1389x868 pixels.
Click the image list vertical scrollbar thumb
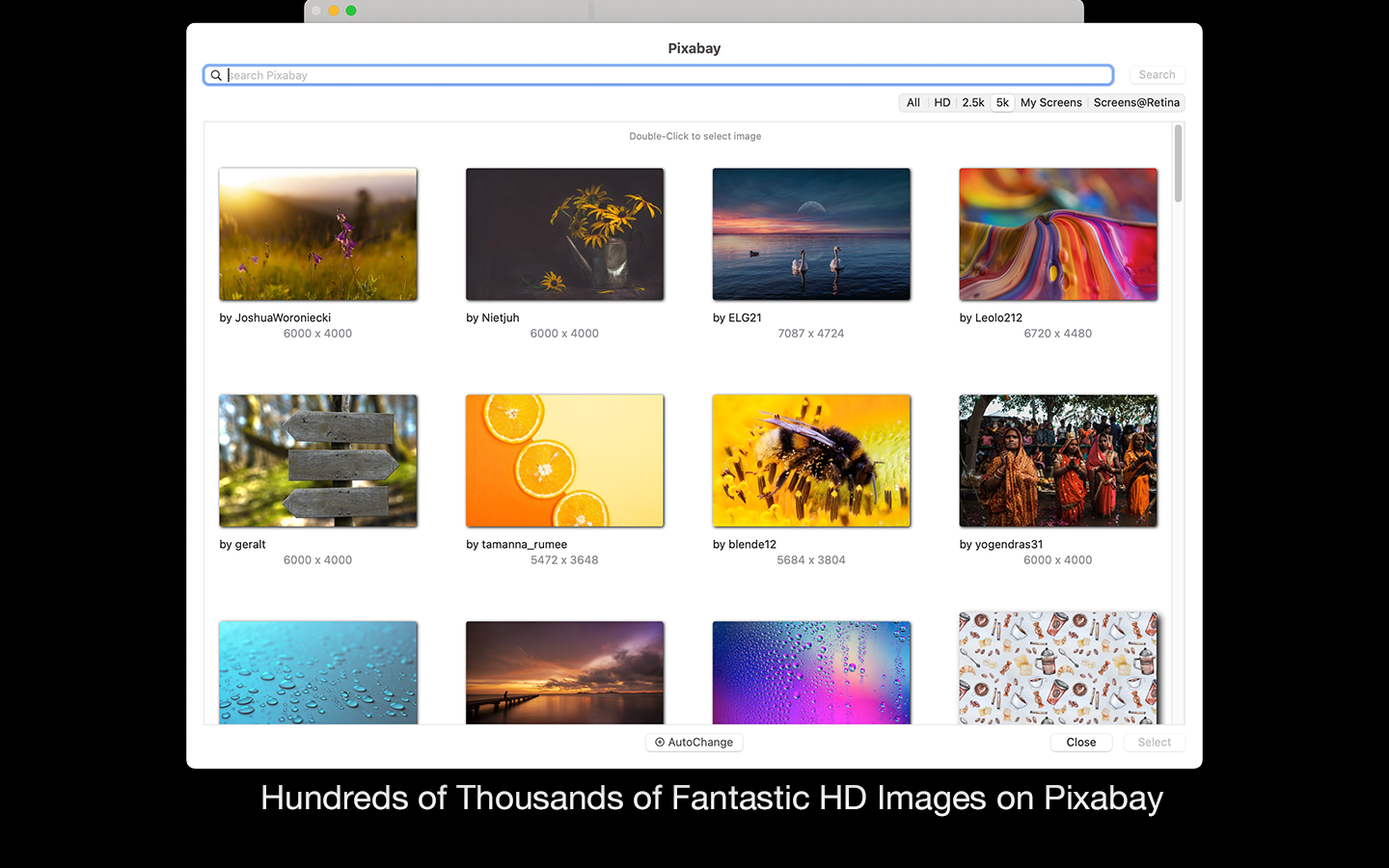pyautogui.click(x=1178, y=164)
